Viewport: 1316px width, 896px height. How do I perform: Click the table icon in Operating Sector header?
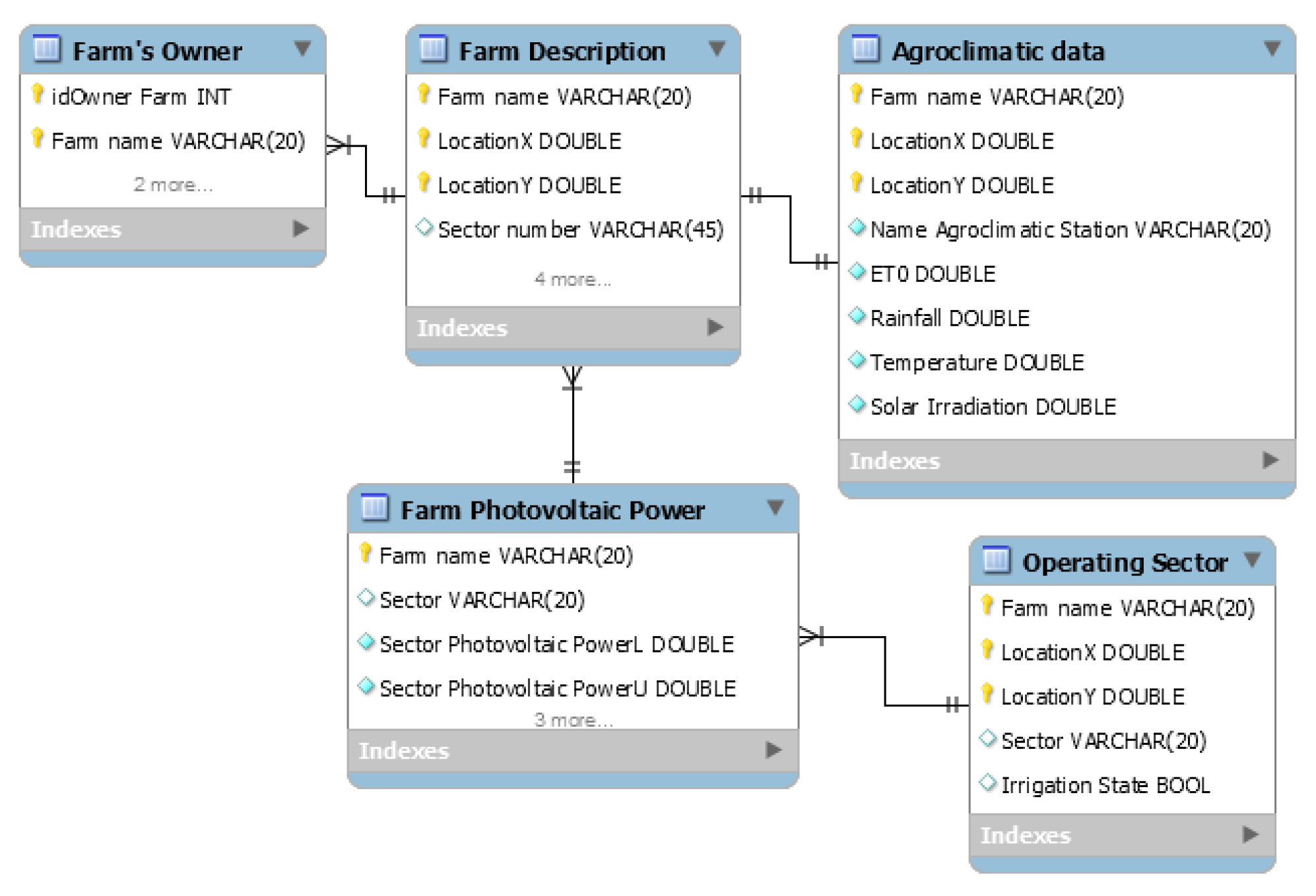996,560
